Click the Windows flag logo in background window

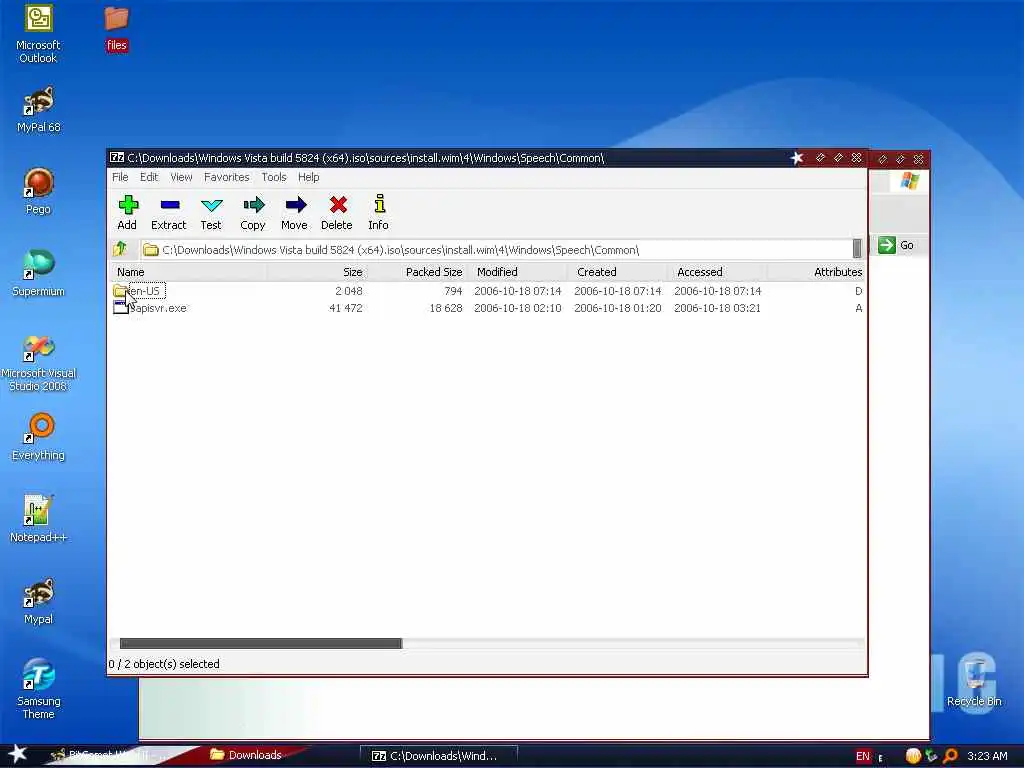click(910, 181)
